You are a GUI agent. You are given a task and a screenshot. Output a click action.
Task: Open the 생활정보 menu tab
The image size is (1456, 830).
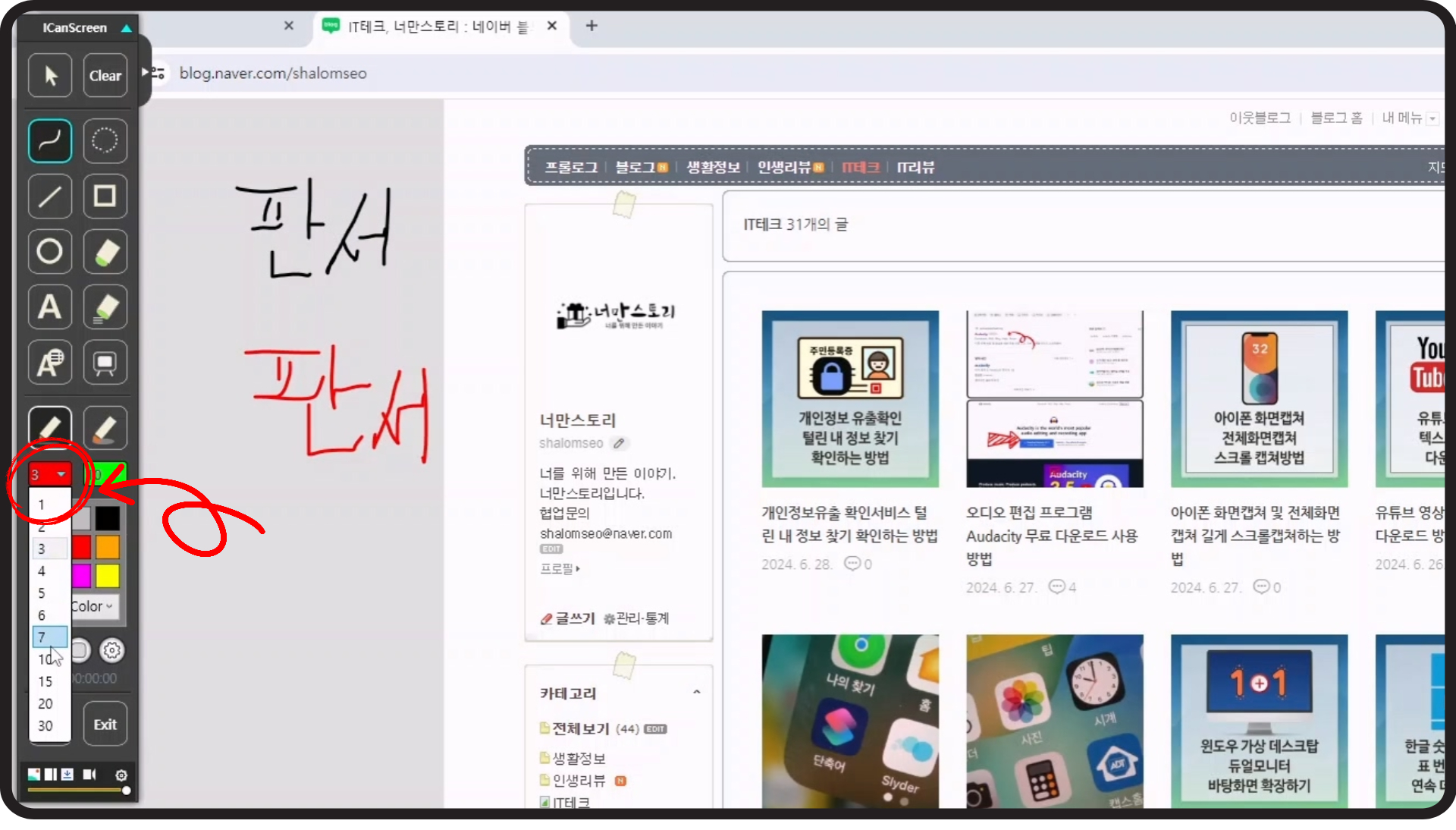713,167
